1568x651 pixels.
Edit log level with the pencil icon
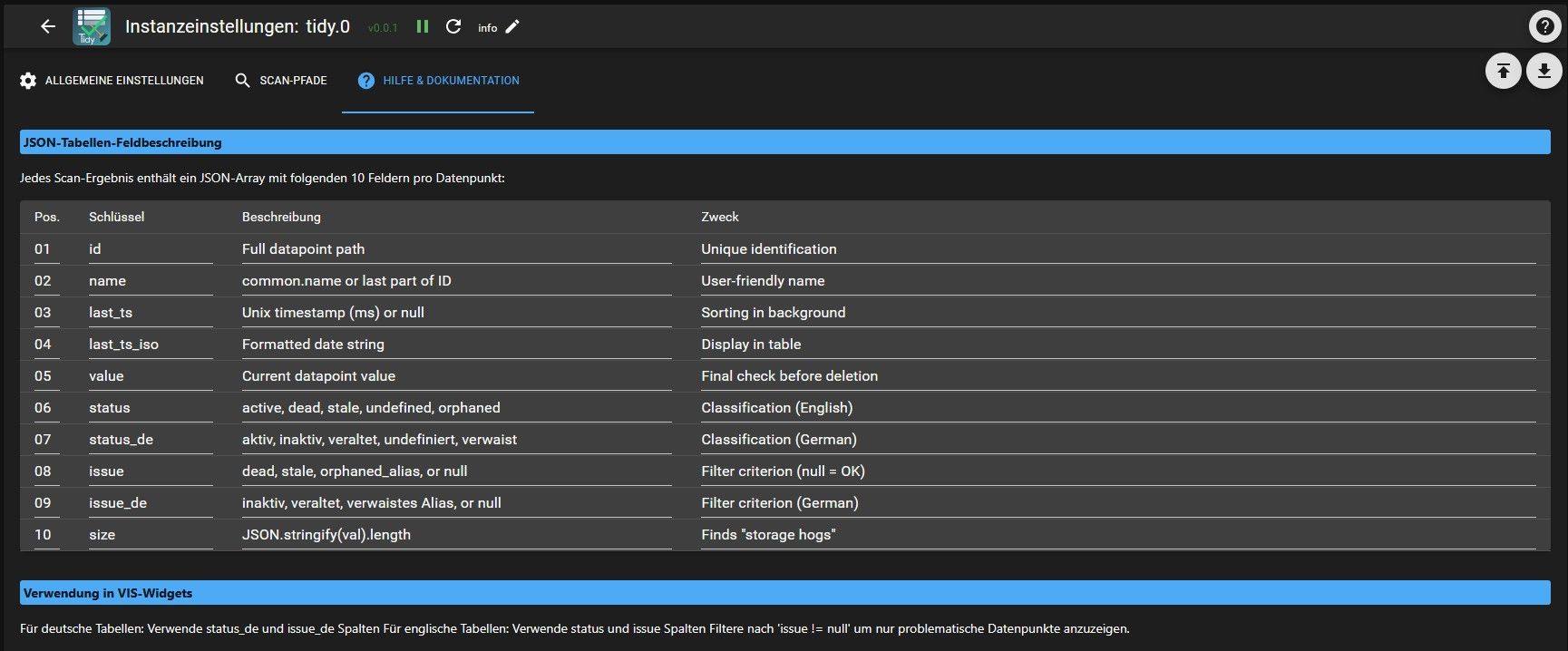[512, 27]
